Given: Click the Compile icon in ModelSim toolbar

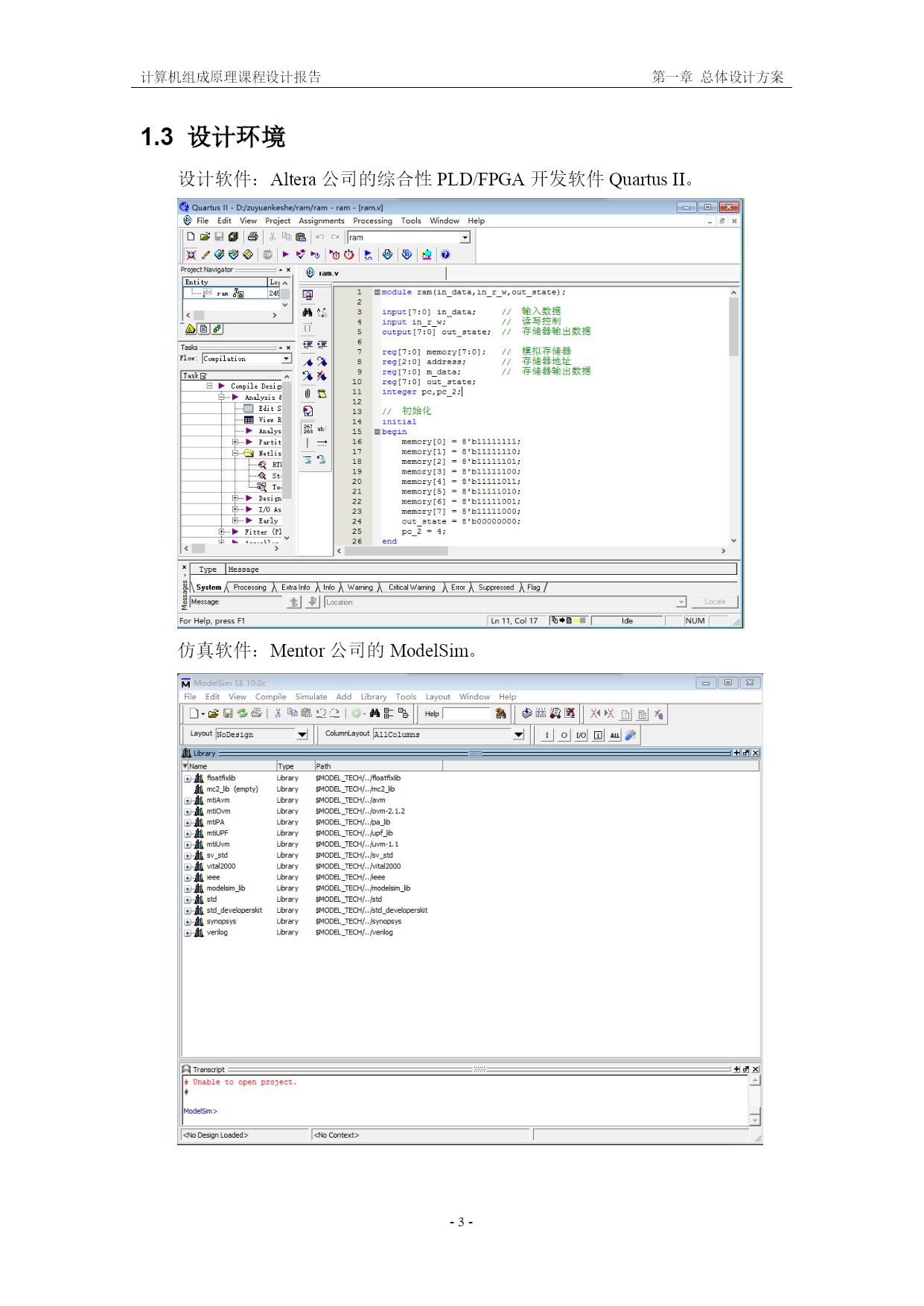Looking at the screenshot, I should (527, 713).
